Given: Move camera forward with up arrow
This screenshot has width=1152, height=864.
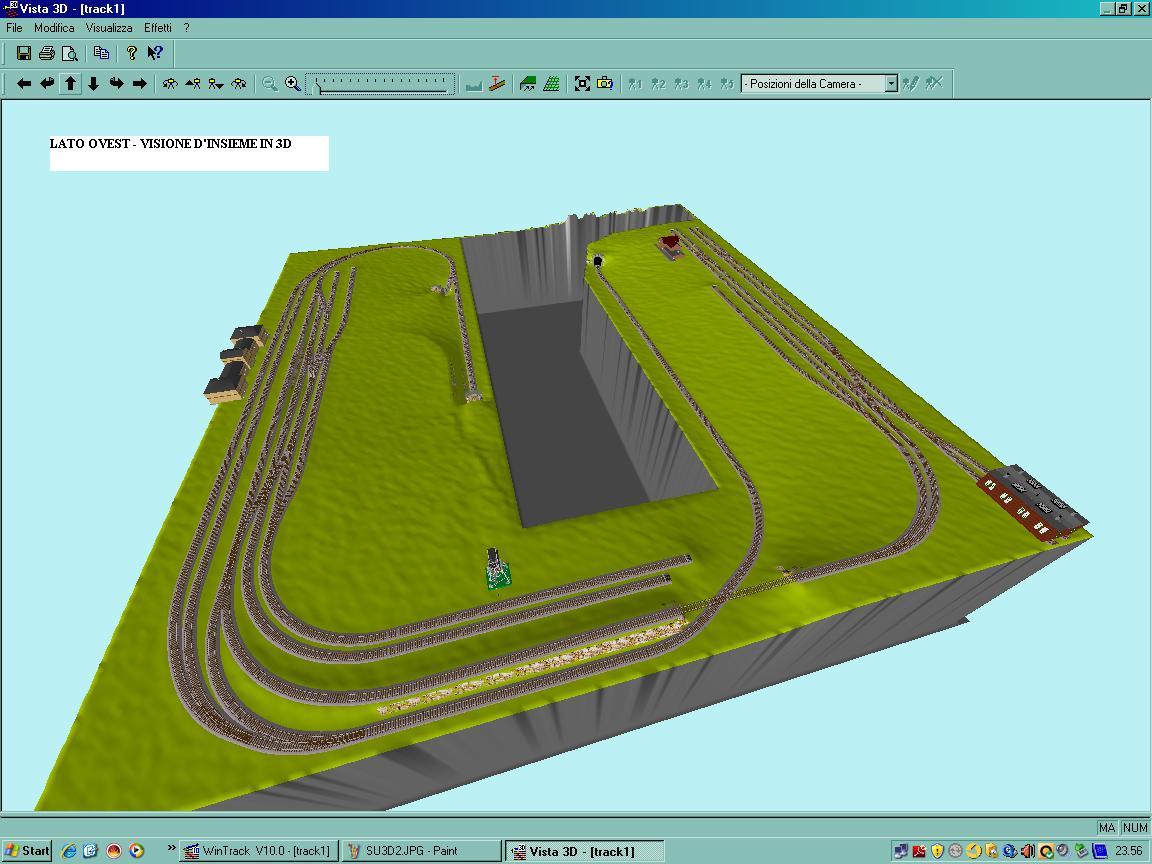Looking at the screenshot, I should [x=71, y=84].
